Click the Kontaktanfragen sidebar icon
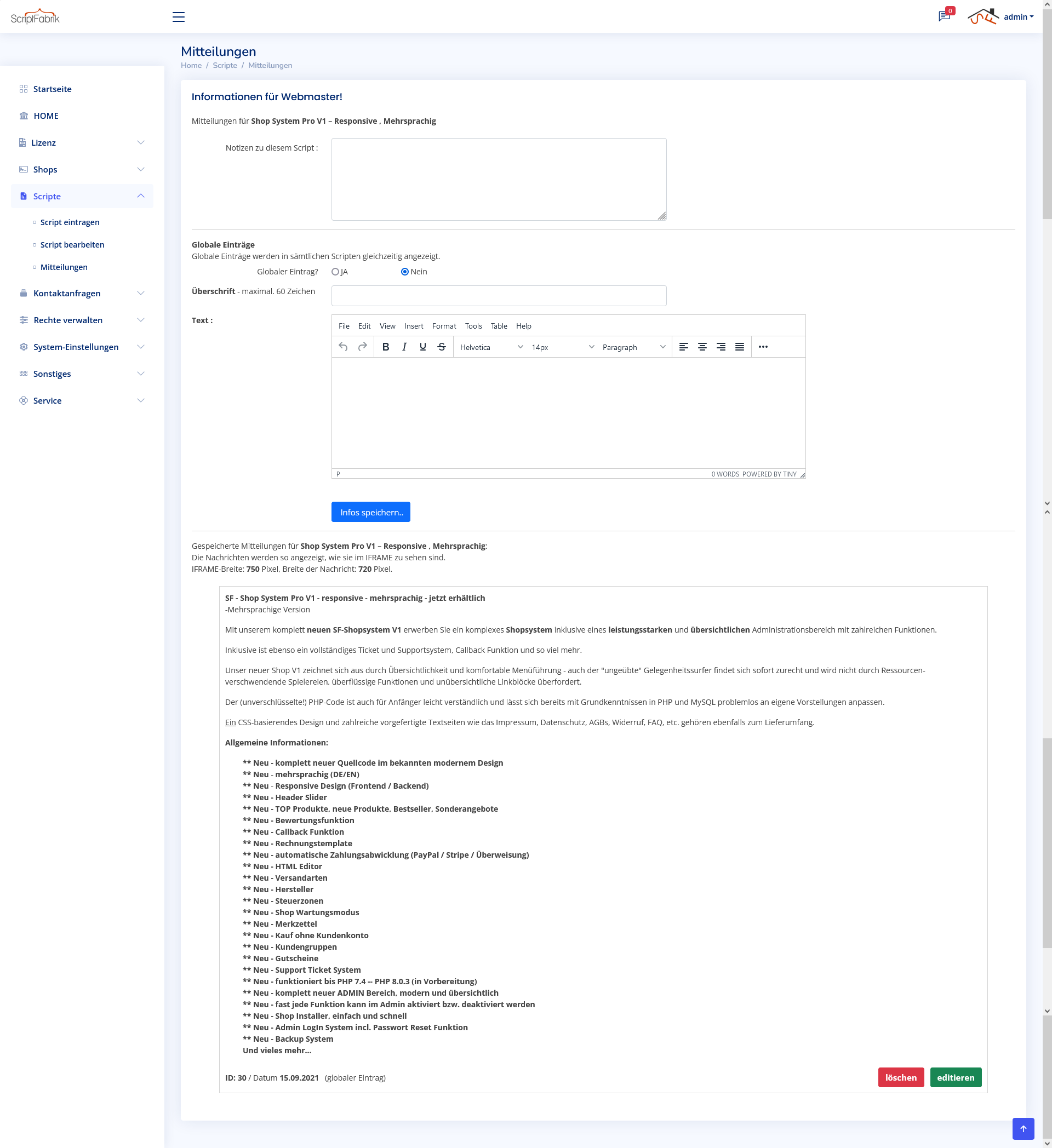 click(x=24, y=292)
